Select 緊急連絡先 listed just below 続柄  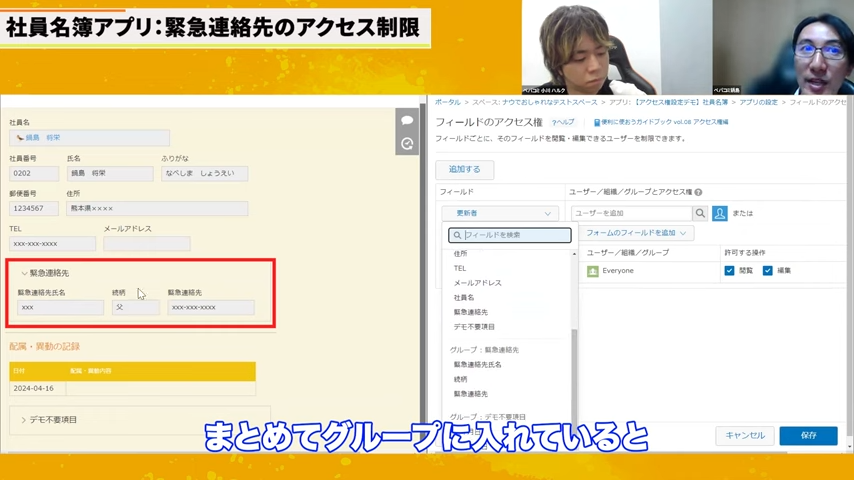click(x=471, y=394)
